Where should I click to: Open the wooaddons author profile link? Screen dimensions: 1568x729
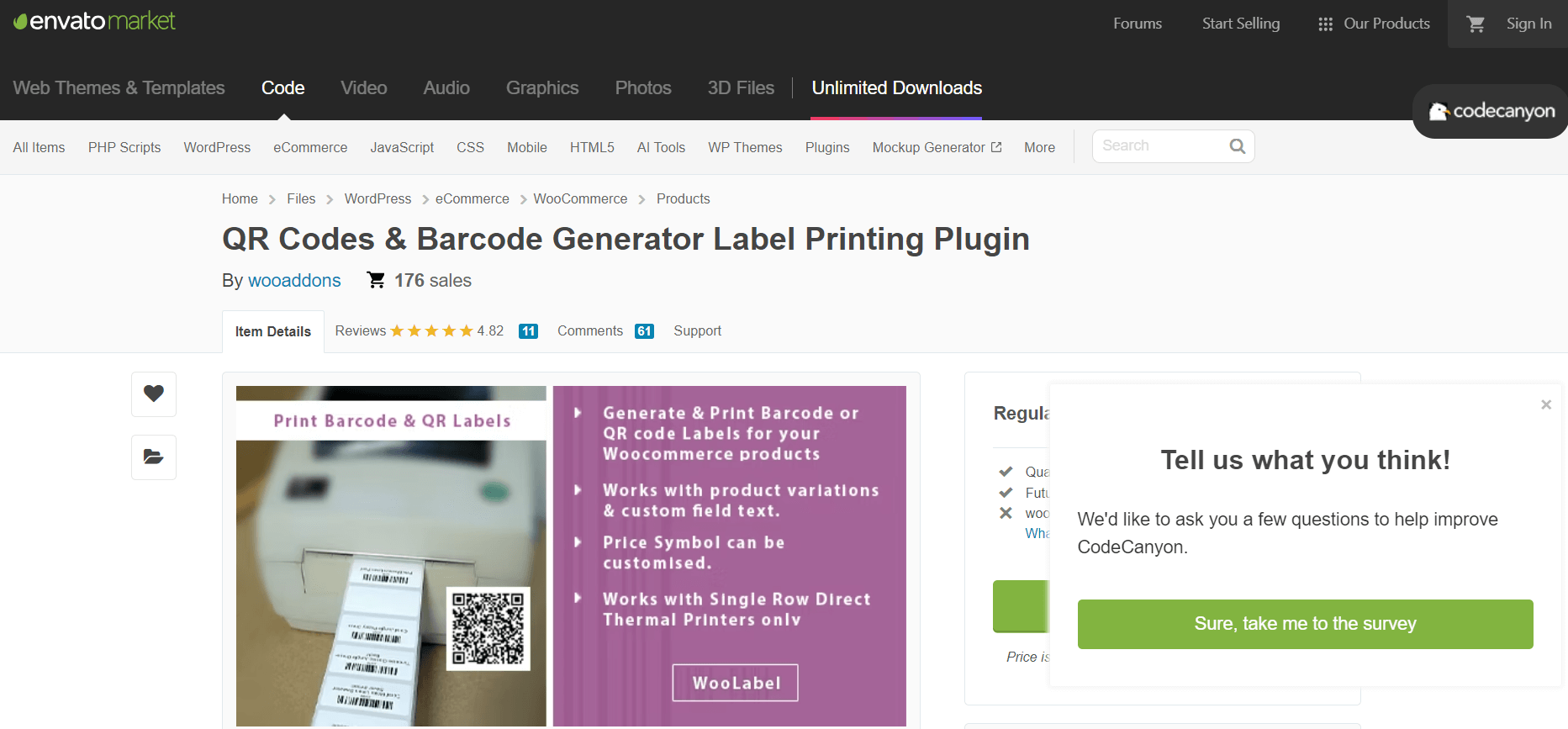click(294, 281)
